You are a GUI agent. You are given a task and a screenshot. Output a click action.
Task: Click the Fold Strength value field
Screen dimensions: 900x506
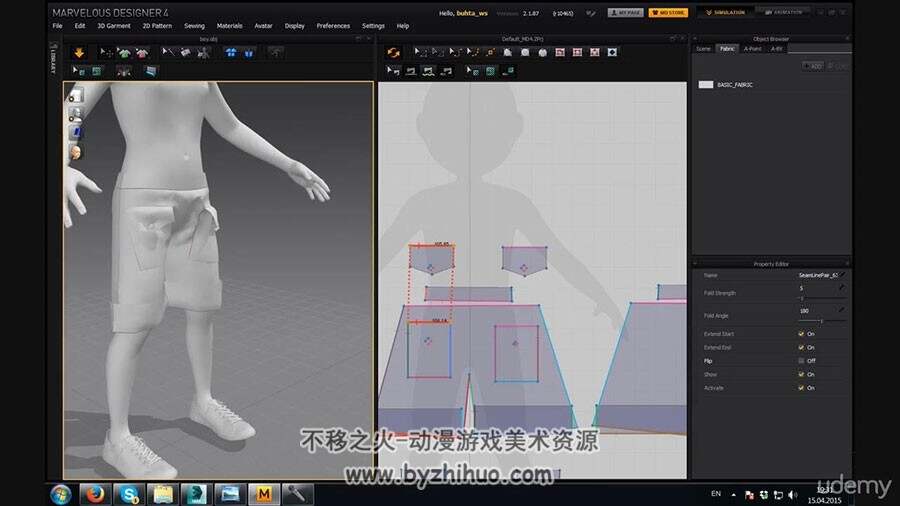(817, 288)
